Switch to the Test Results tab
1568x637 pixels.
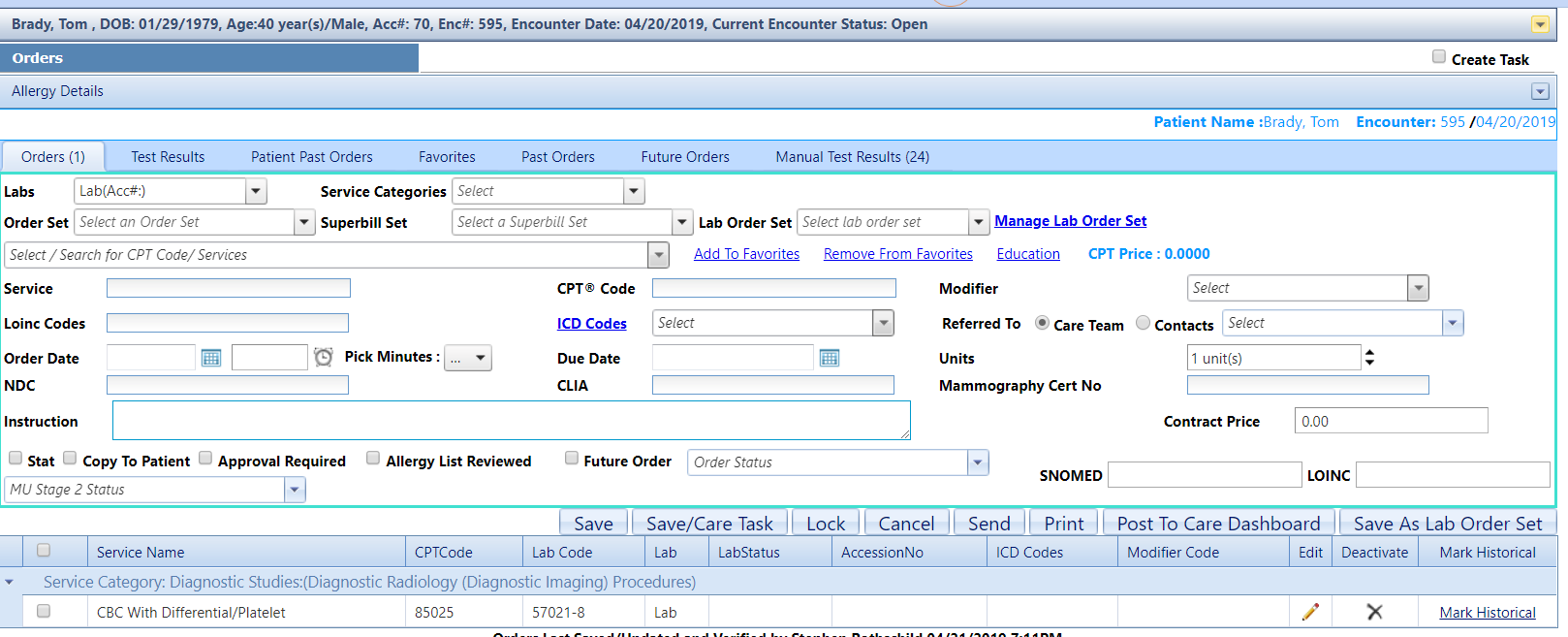click(x=168, y=157)
